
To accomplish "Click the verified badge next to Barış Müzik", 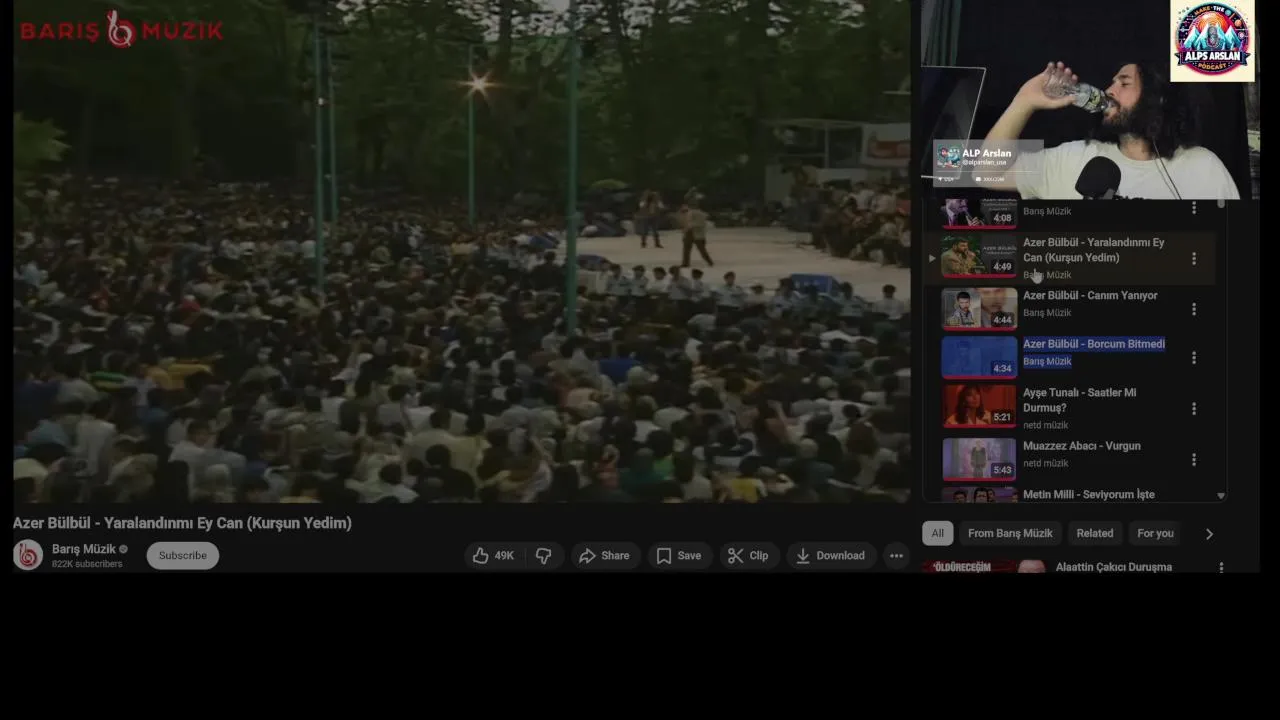I will 124,549.
